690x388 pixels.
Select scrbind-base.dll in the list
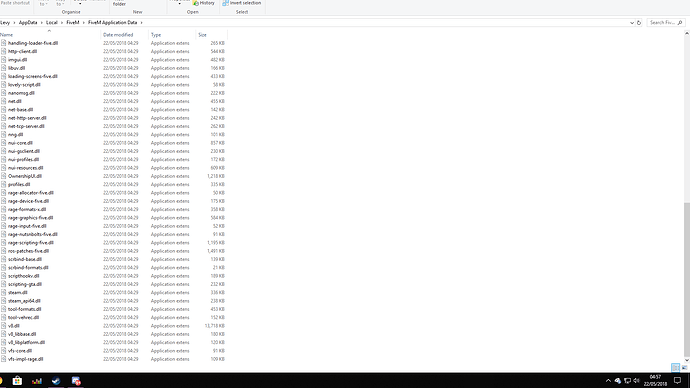(25, 260)
